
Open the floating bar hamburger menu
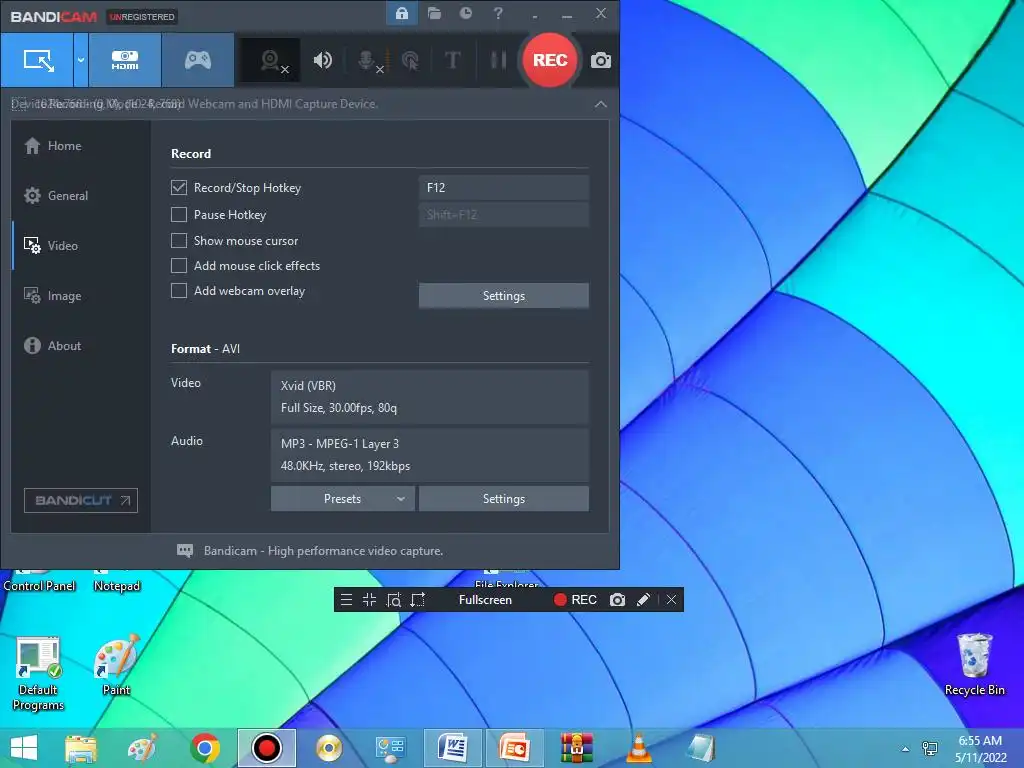(346, 600)
